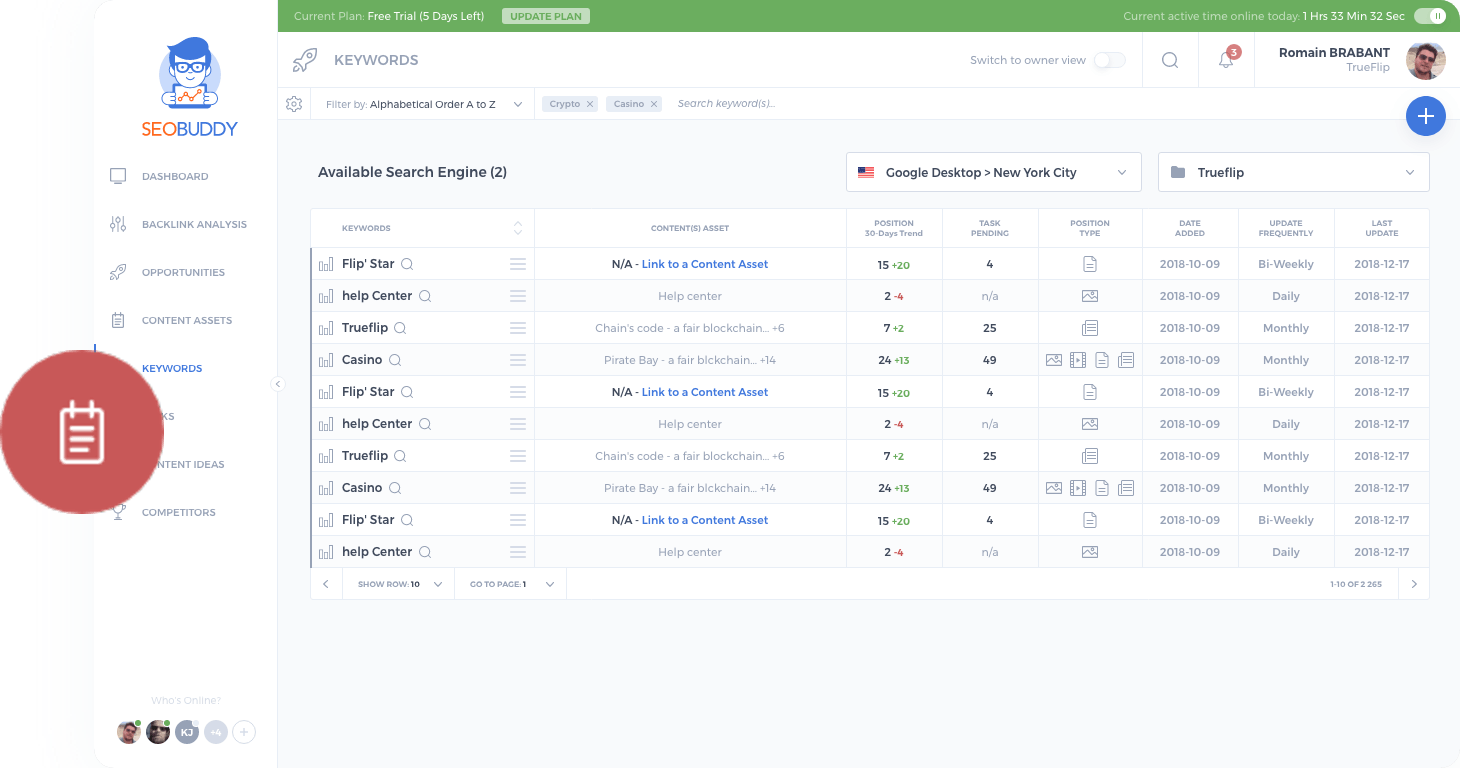The image size is (1460, 768).
Task: Click Available Search Engine (2) heading
Action: click(412, 172)
